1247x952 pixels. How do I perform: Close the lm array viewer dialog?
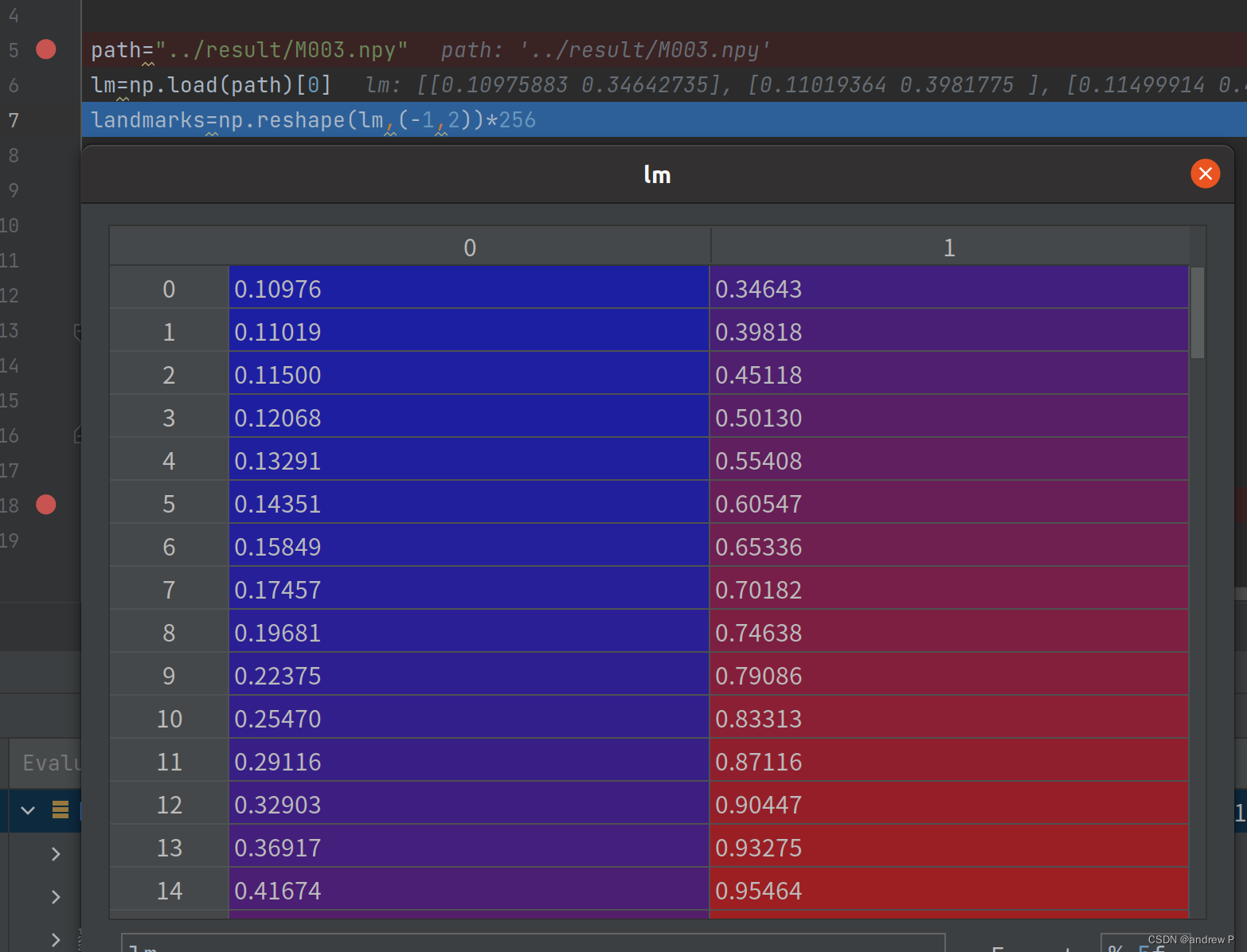click(1205, 174)
